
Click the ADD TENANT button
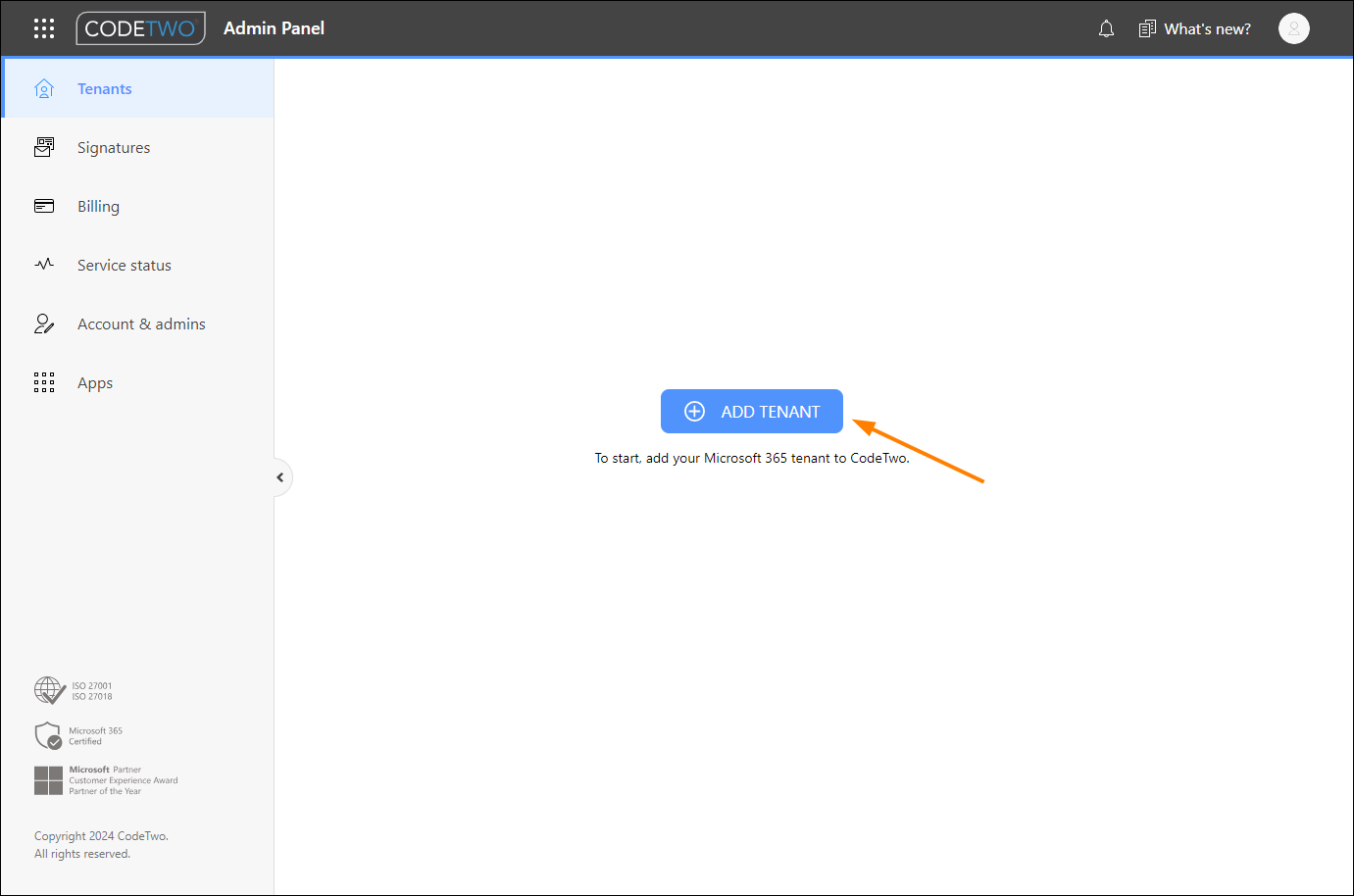coord(752,412)
